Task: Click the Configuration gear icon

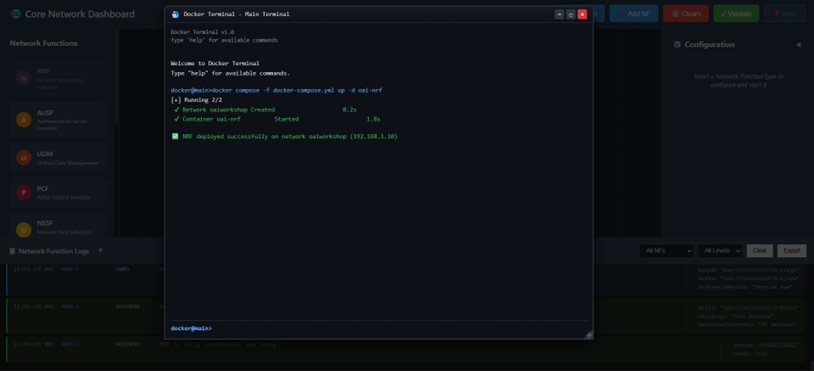Action: coord(677,45)
